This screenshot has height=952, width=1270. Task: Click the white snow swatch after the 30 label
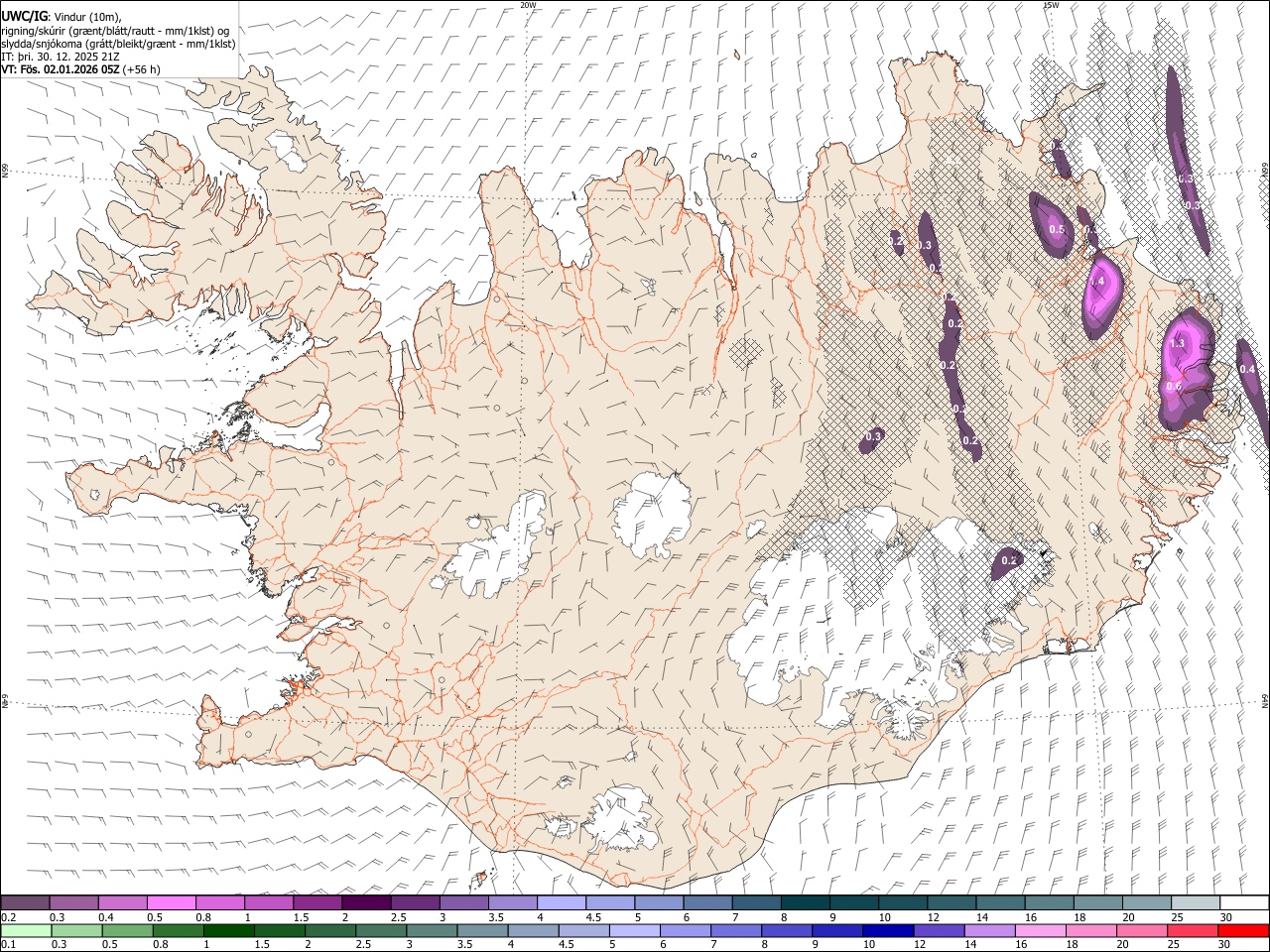1243,902
